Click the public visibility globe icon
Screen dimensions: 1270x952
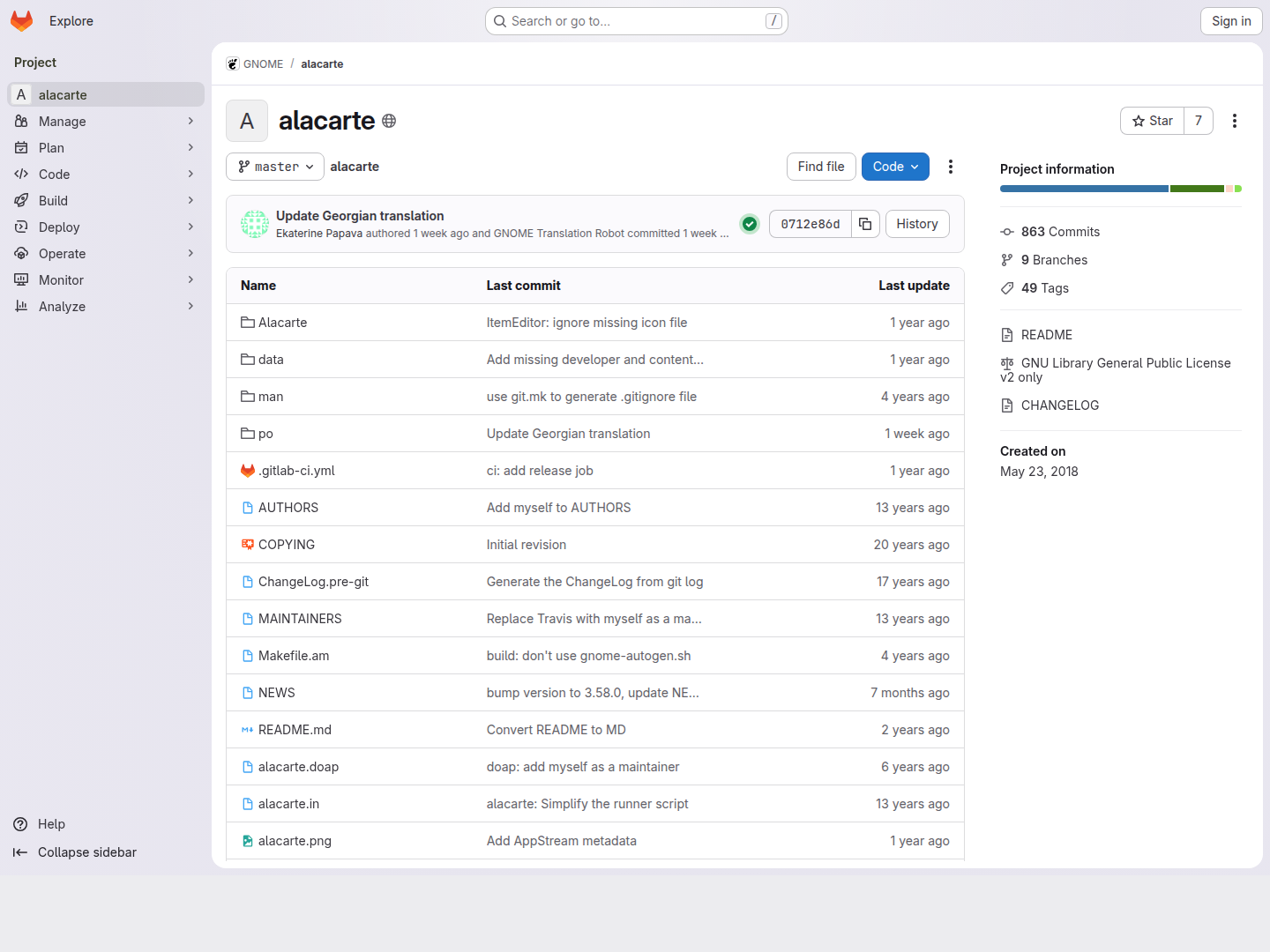pyautogui.click(x=389, y=121)
